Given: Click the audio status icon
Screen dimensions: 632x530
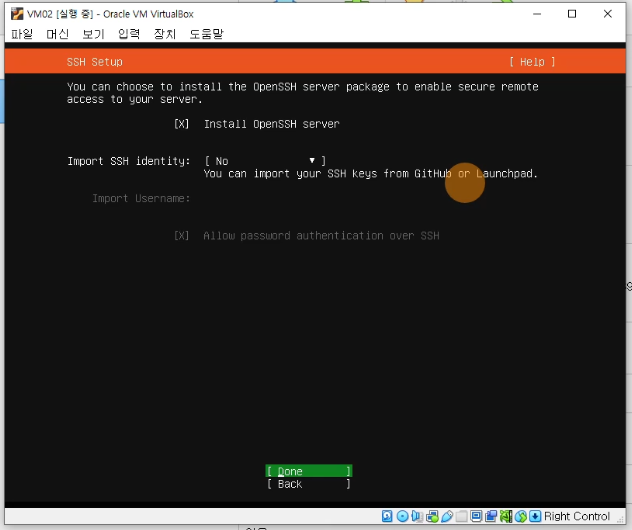Looking at the screenshot, I should tap(417, 516).
